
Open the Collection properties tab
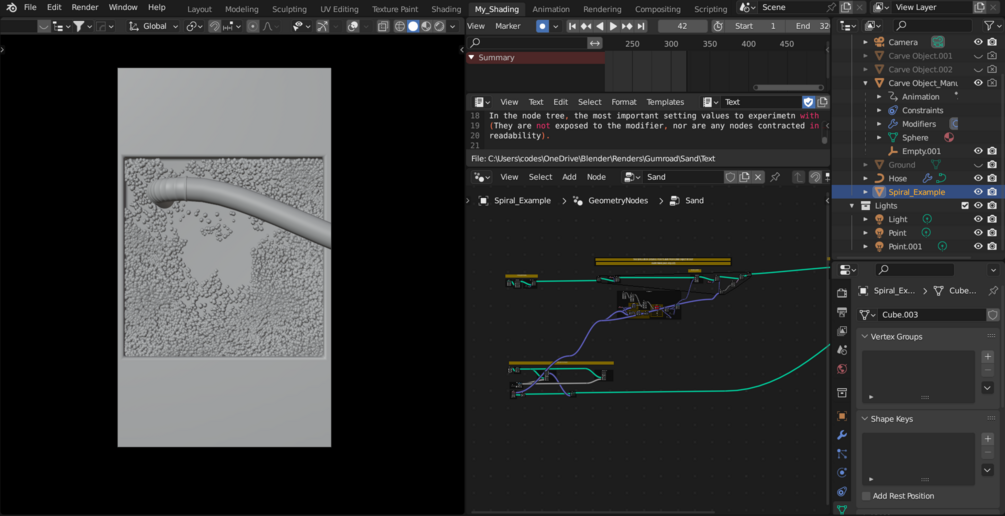click(842, 392)
